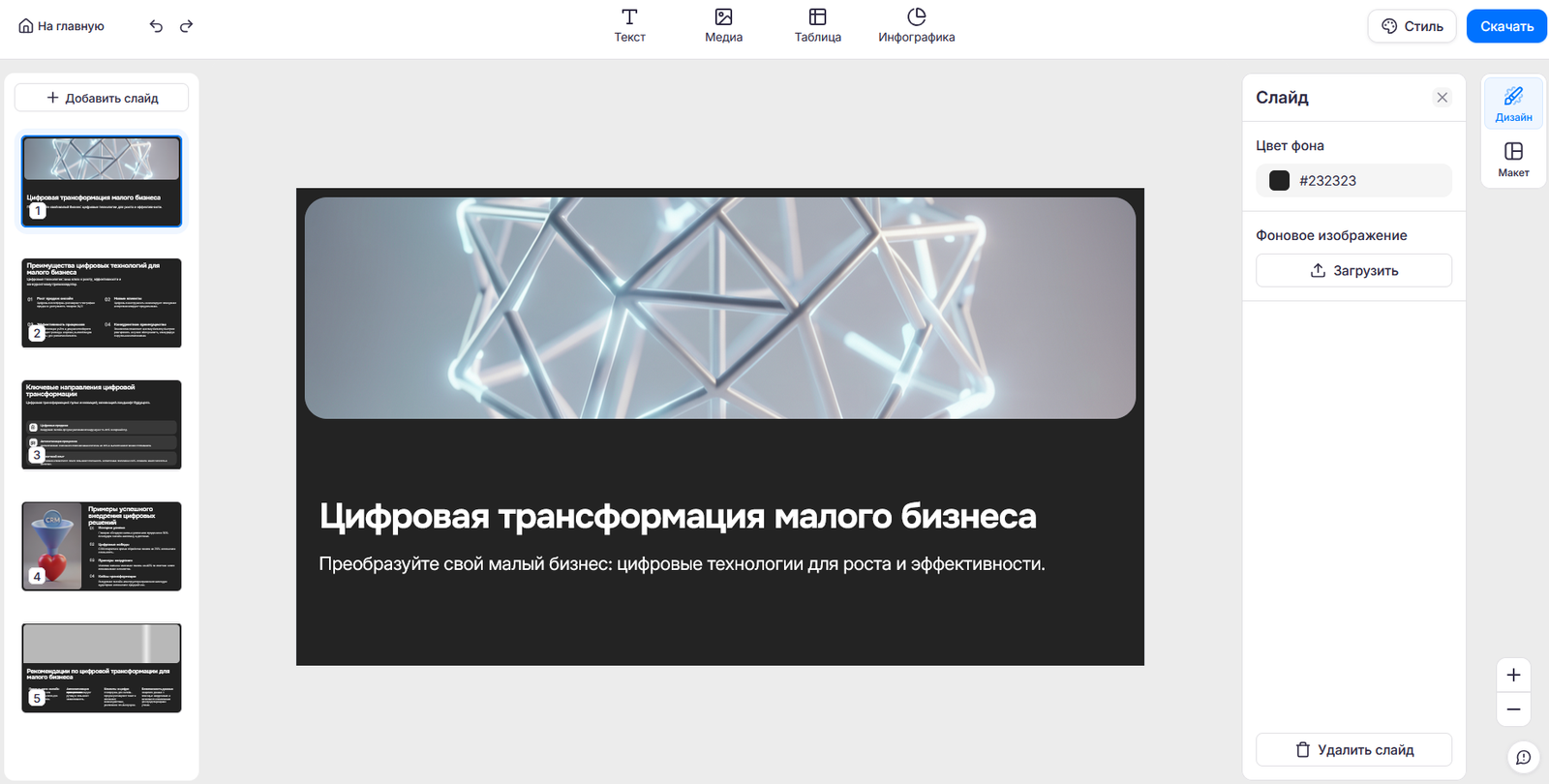Viewport: 1549px width, 784px height.
Task: Select slide 3 thumbnail Ключевые направления
Action: 102,425
